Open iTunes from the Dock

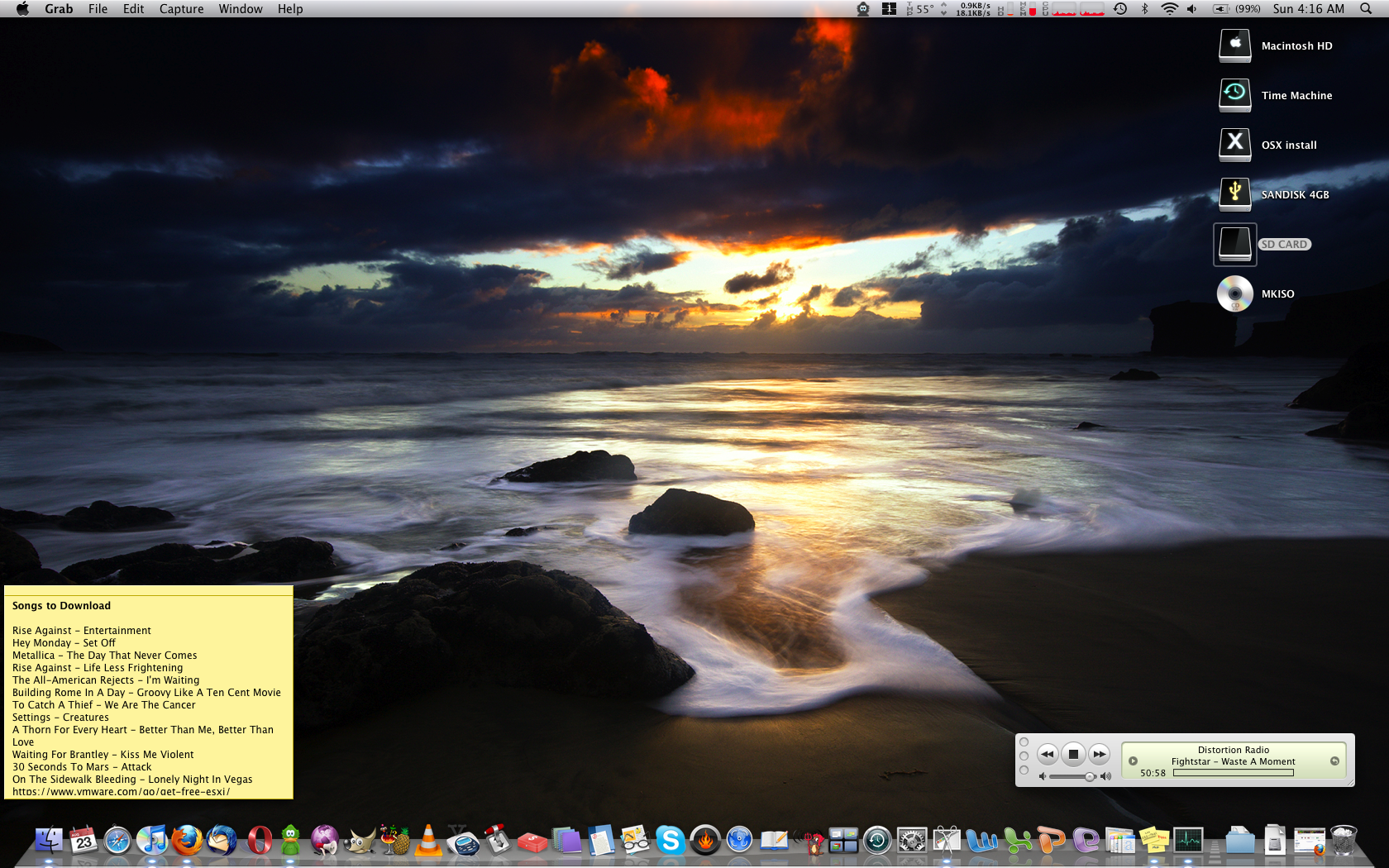pos(152,841)
